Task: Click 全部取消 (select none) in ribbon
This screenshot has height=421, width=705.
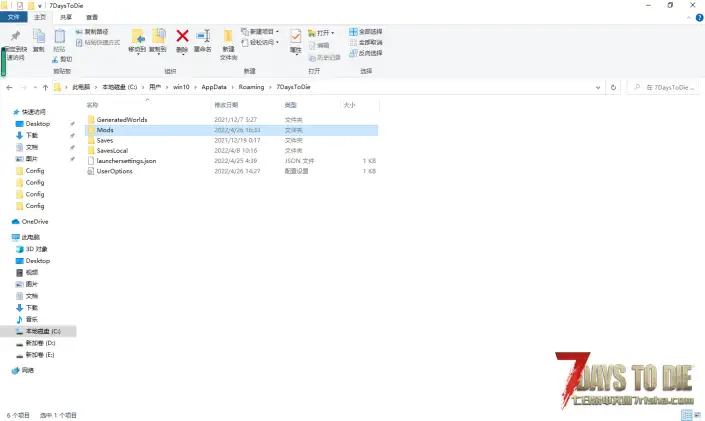Action: click(366, 42)
